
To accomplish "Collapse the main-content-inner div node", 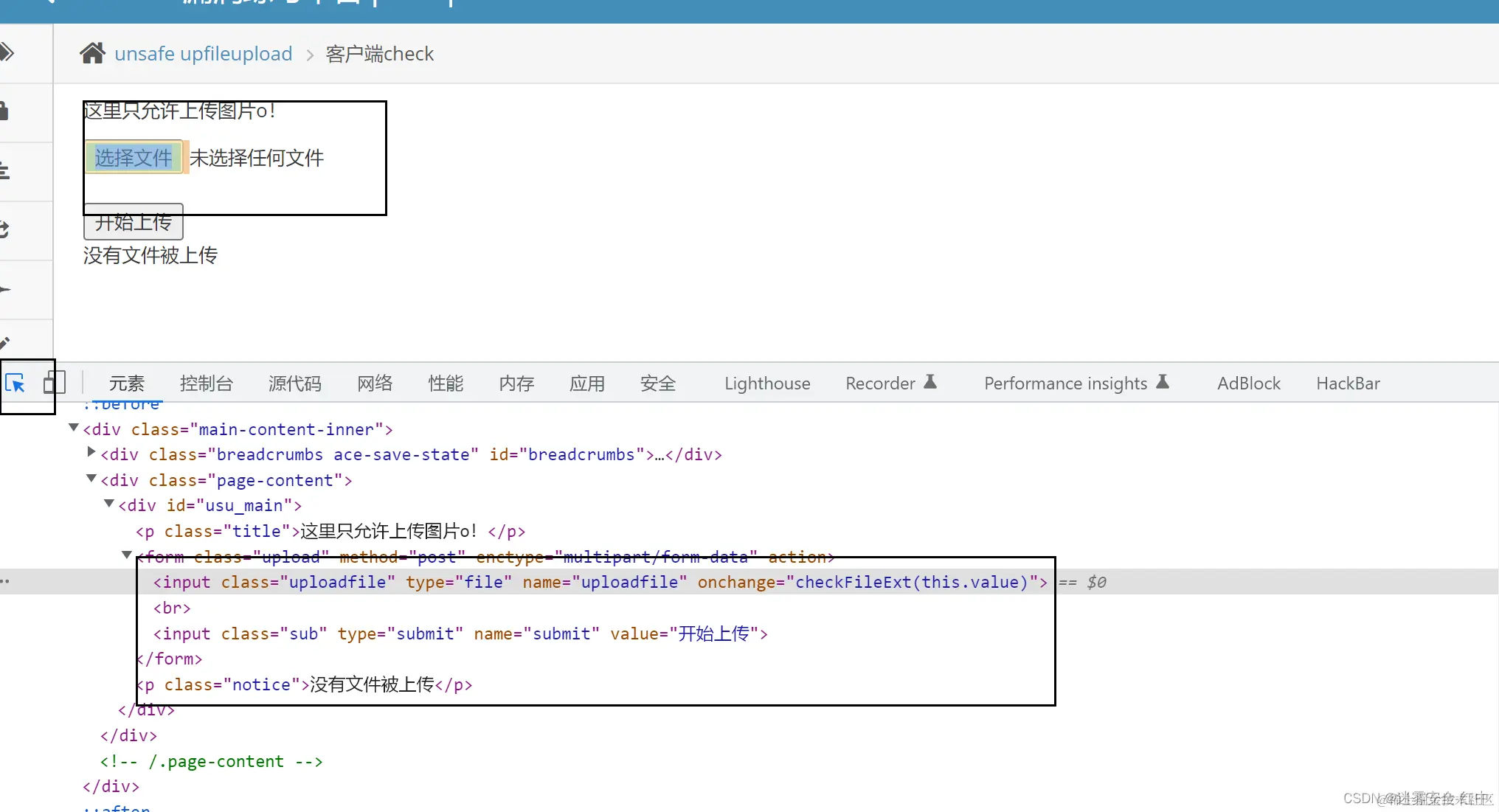I will [x=74, y=428].
